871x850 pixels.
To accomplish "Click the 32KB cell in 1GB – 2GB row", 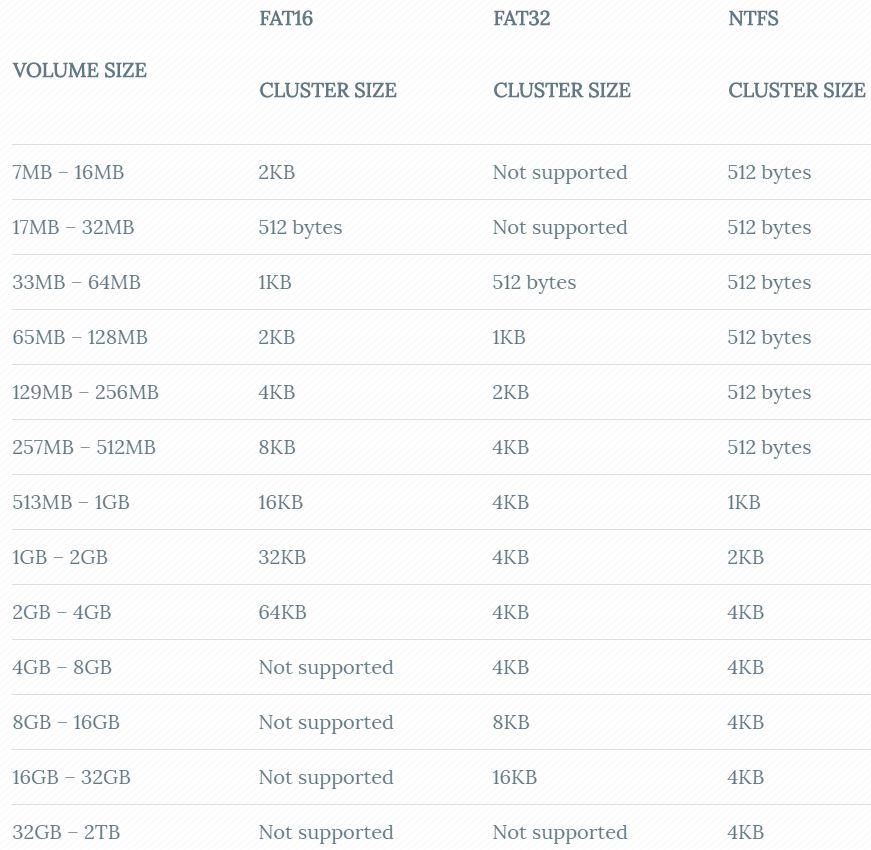I will coord(282,557).
